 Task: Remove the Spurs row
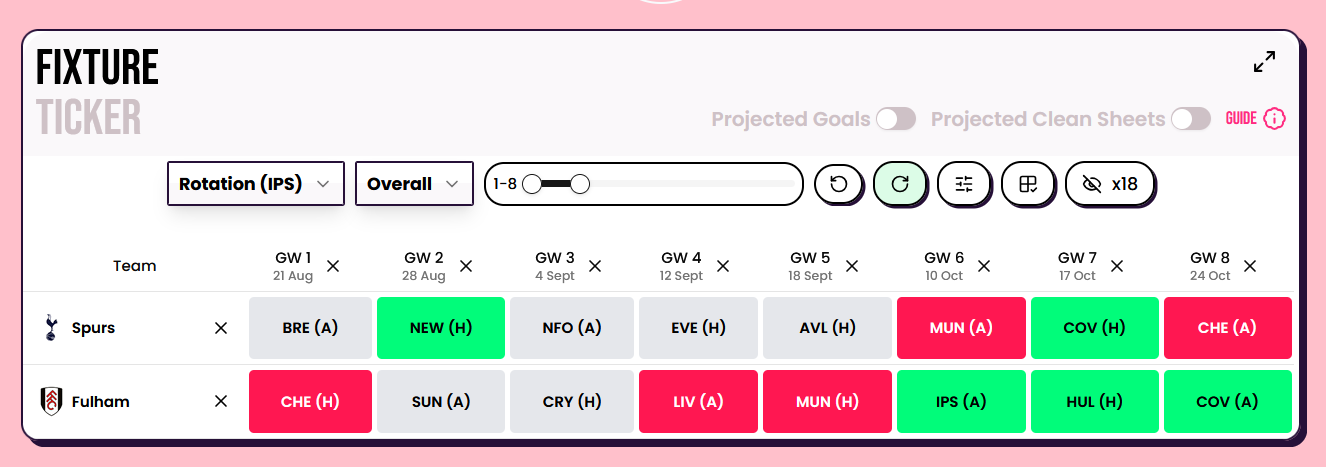click(x=221, y=328)
